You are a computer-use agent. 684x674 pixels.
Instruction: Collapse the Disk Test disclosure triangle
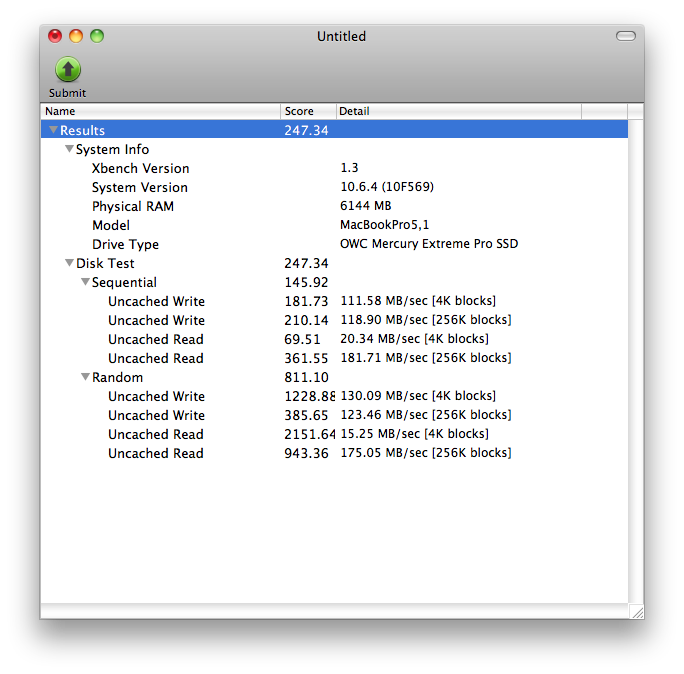pos(69,263)
